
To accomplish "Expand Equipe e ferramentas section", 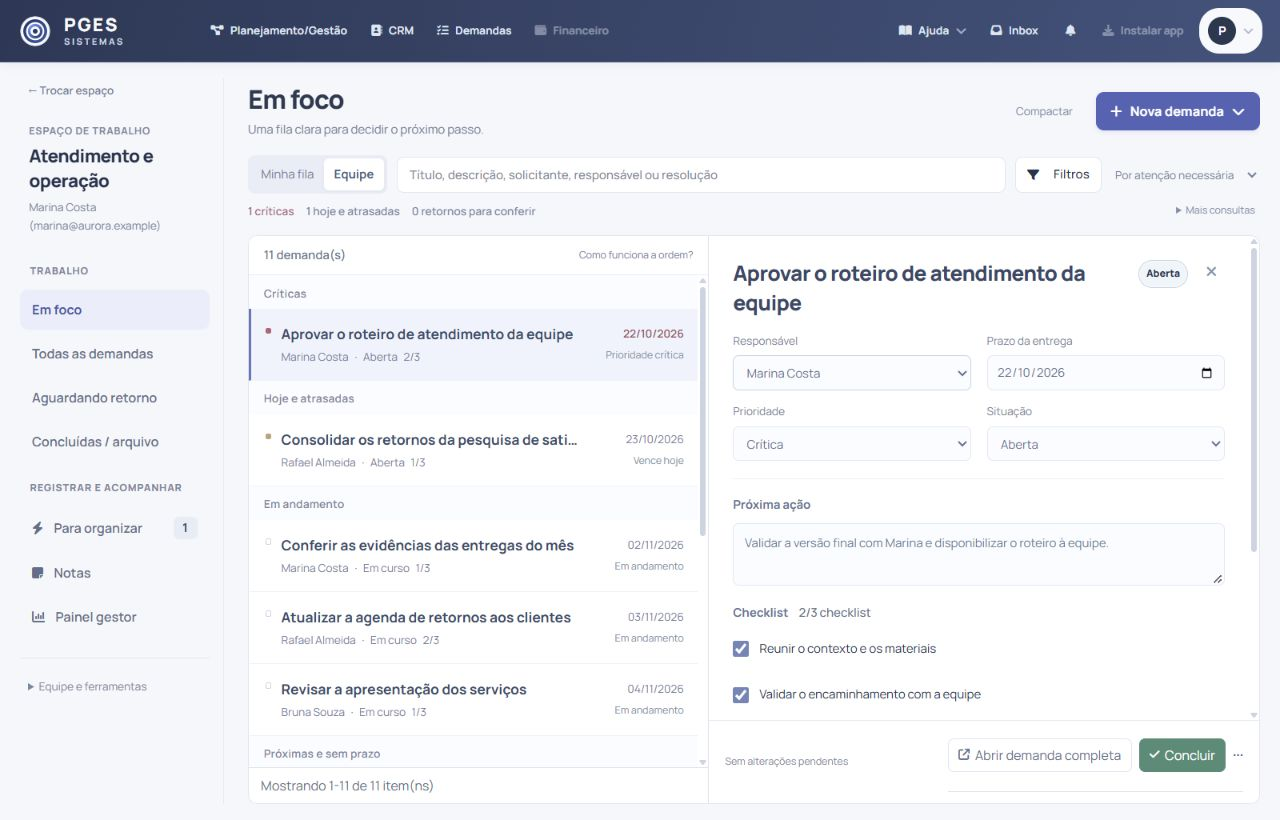I will [88, 687].
